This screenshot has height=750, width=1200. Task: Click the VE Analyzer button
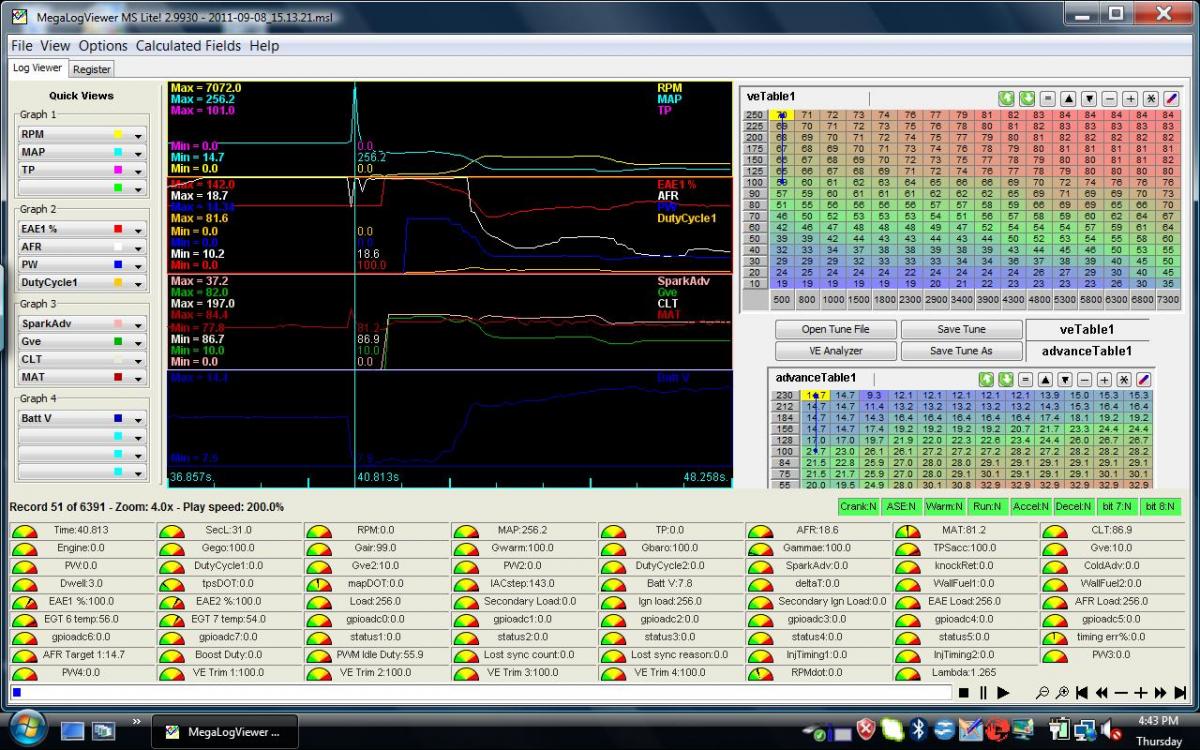point(835,351)
